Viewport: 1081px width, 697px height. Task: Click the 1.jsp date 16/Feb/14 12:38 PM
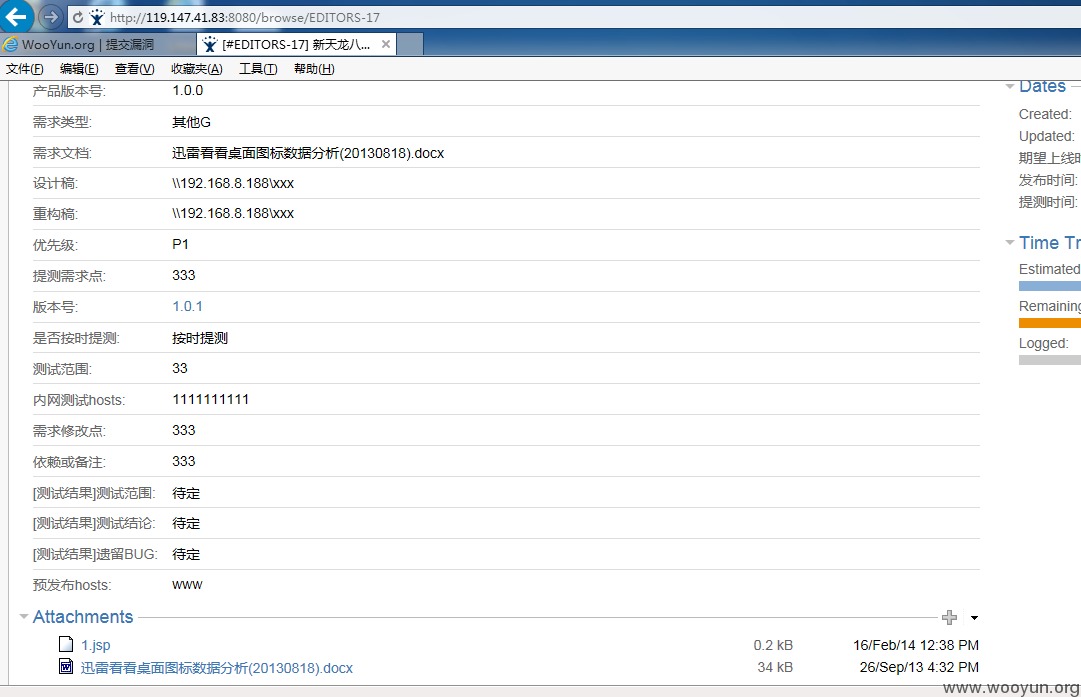(916, 645)
